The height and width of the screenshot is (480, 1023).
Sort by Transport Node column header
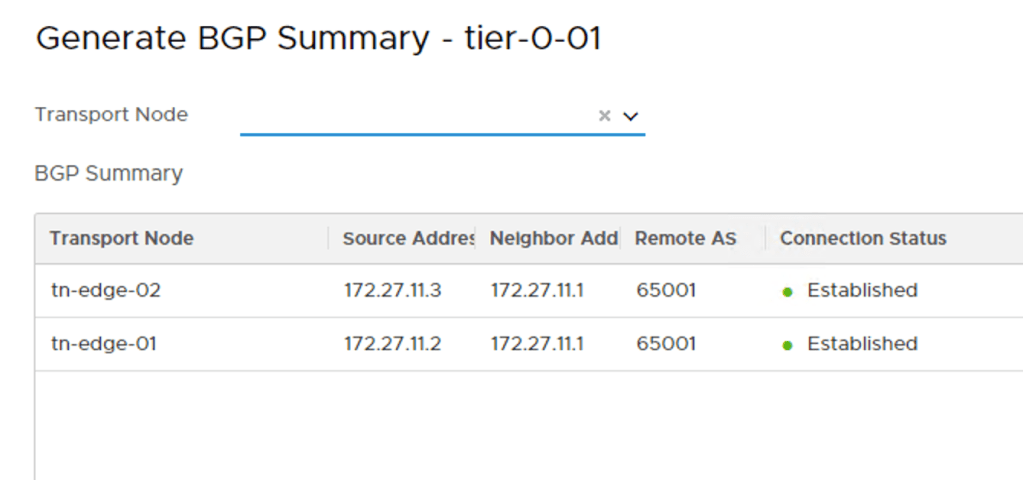pyautogui.click(x=122, y=238)
